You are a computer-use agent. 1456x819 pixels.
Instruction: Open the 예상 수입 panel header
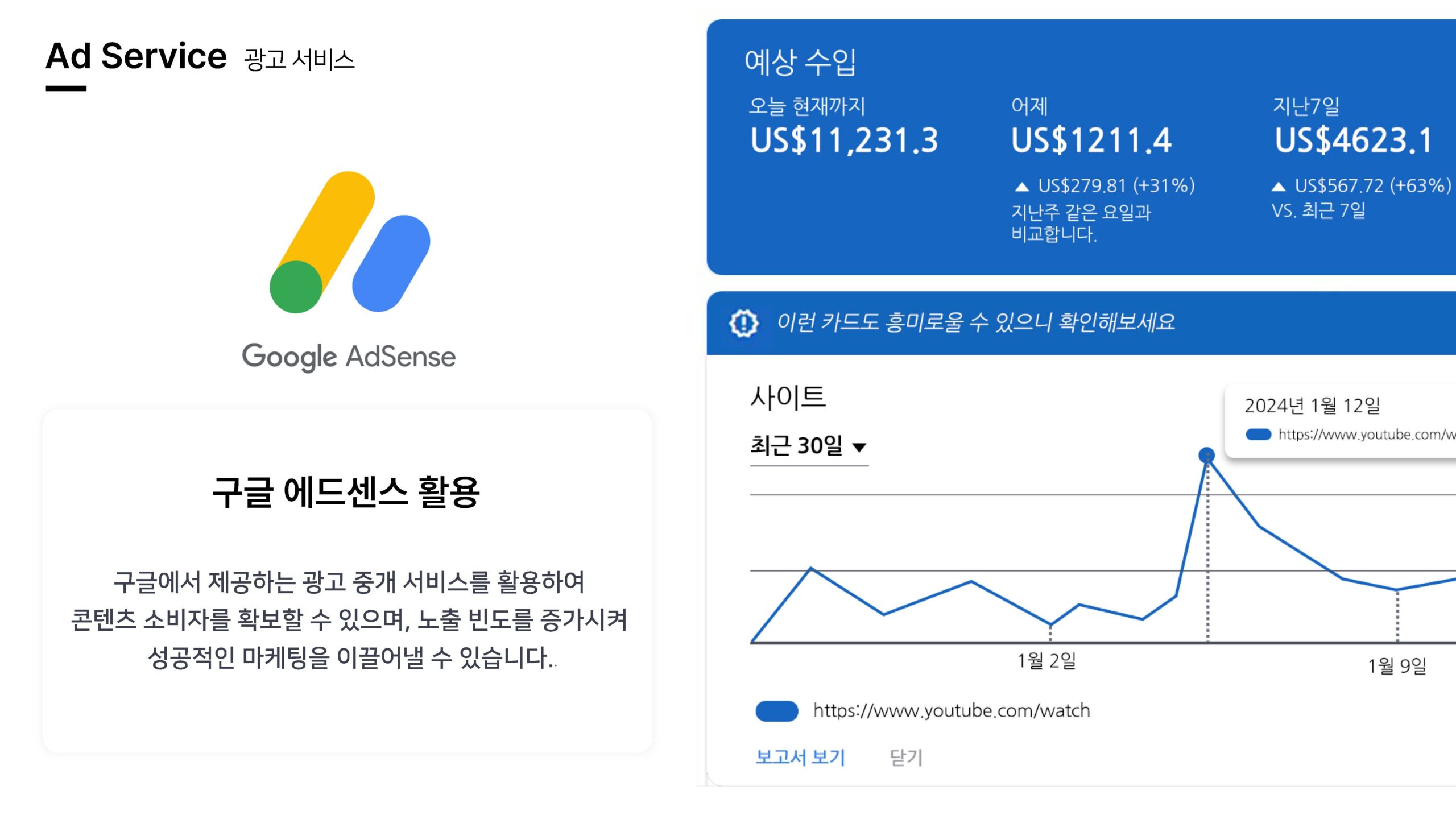(x=800, y=63)
